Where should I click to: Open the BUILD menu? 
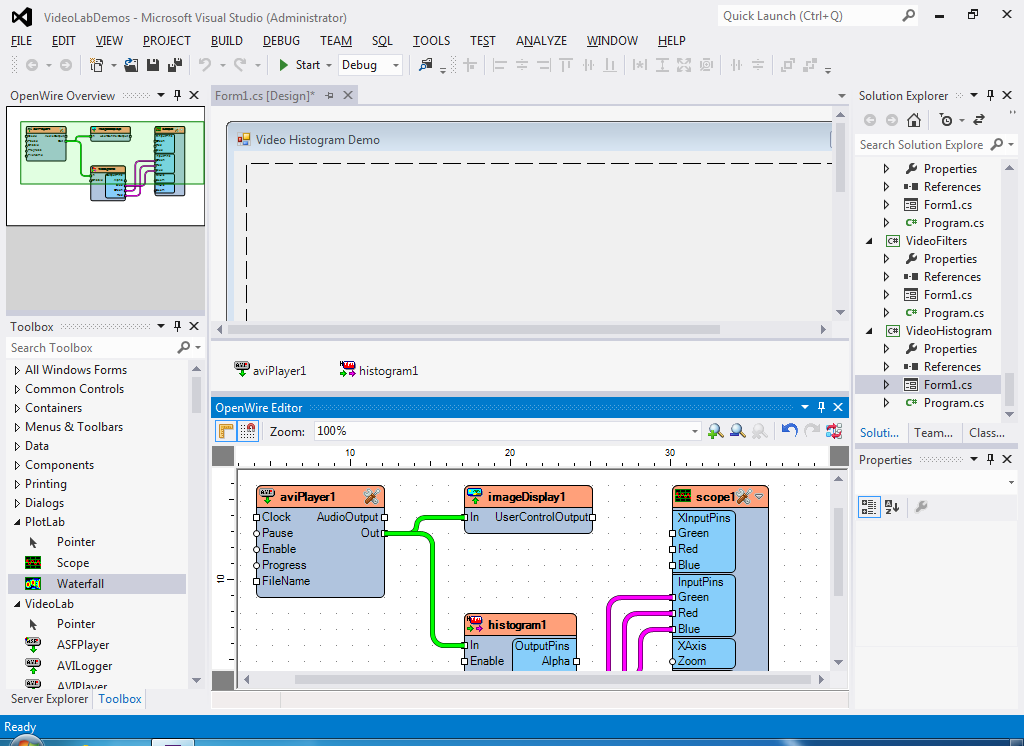click(227, 41)
